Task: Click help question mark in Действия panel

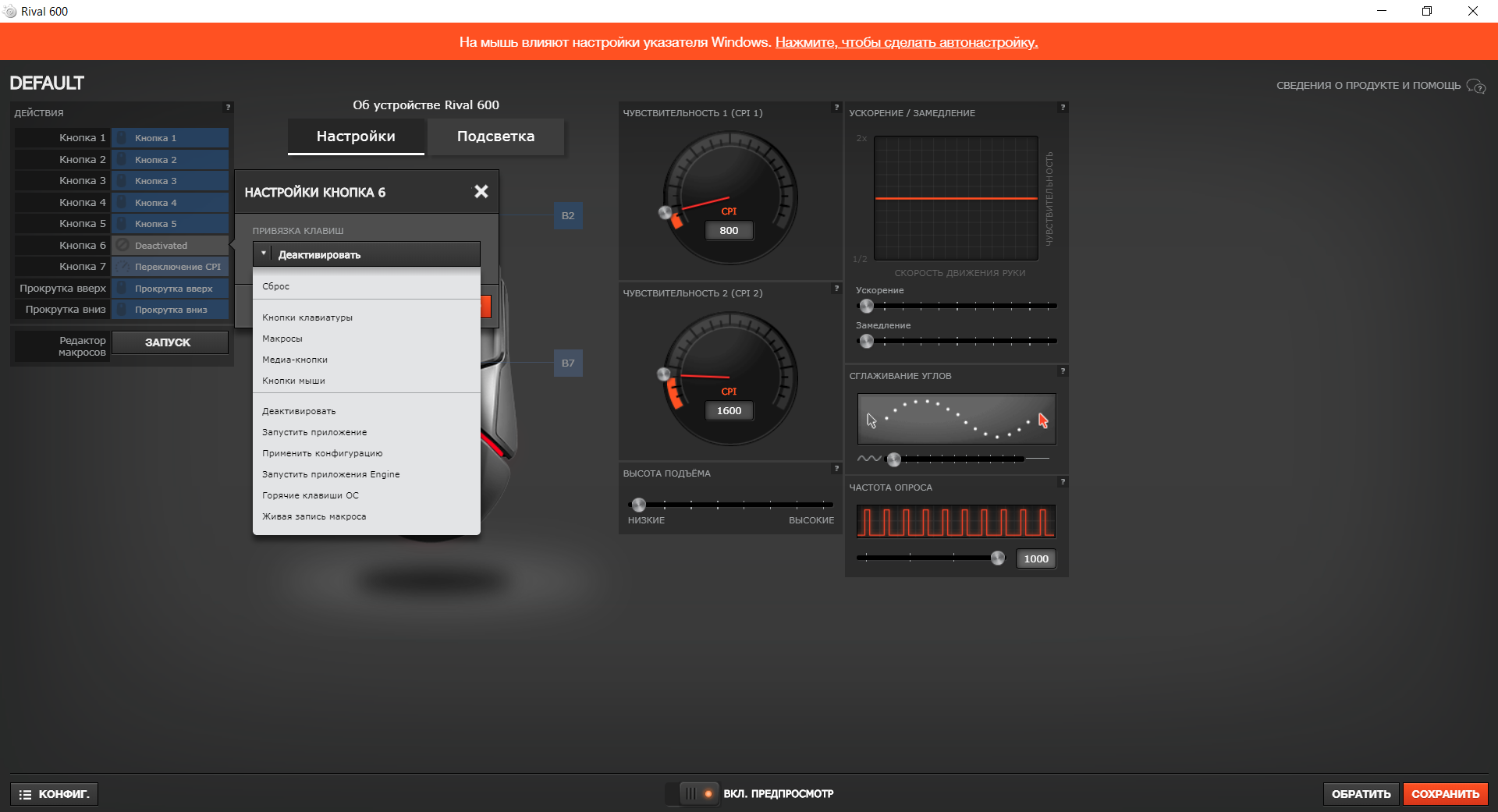Action: click(228, 108)
